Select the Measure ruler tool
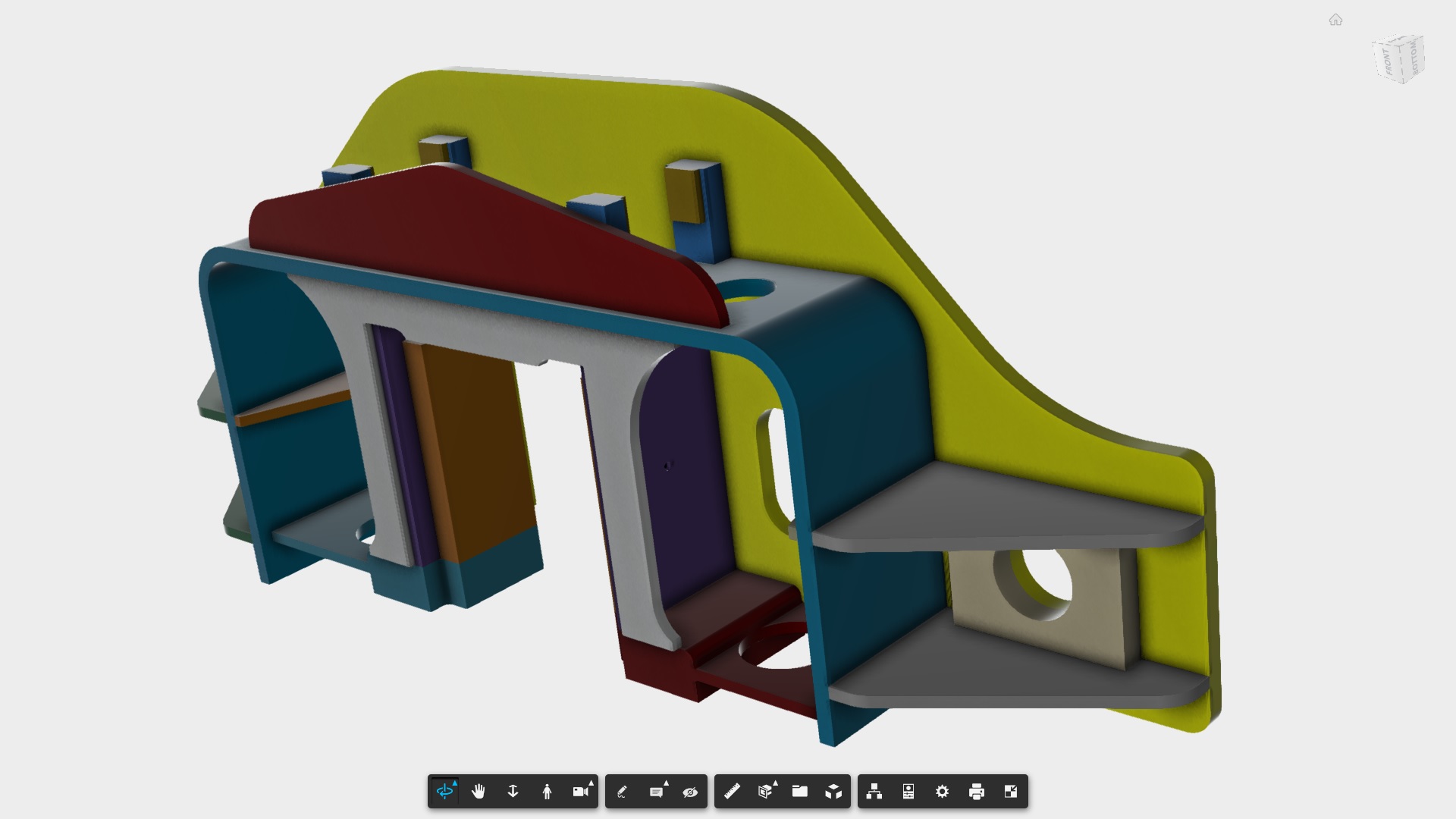 pyautogui.click(x=732, y=792)
